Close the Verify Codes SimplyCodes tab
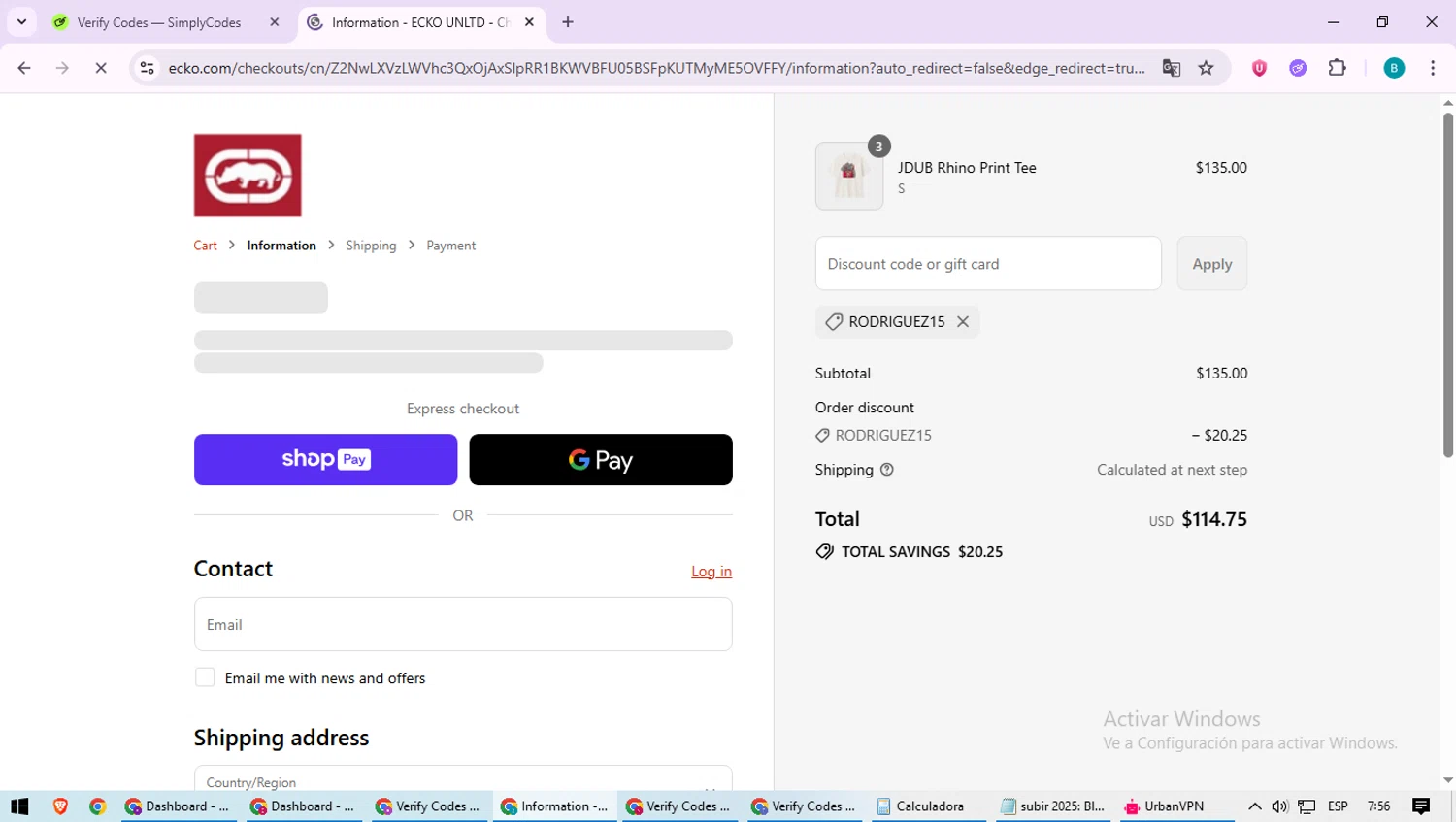The width and height of the screenshot is (1456, 822). (x=275, y=22)
